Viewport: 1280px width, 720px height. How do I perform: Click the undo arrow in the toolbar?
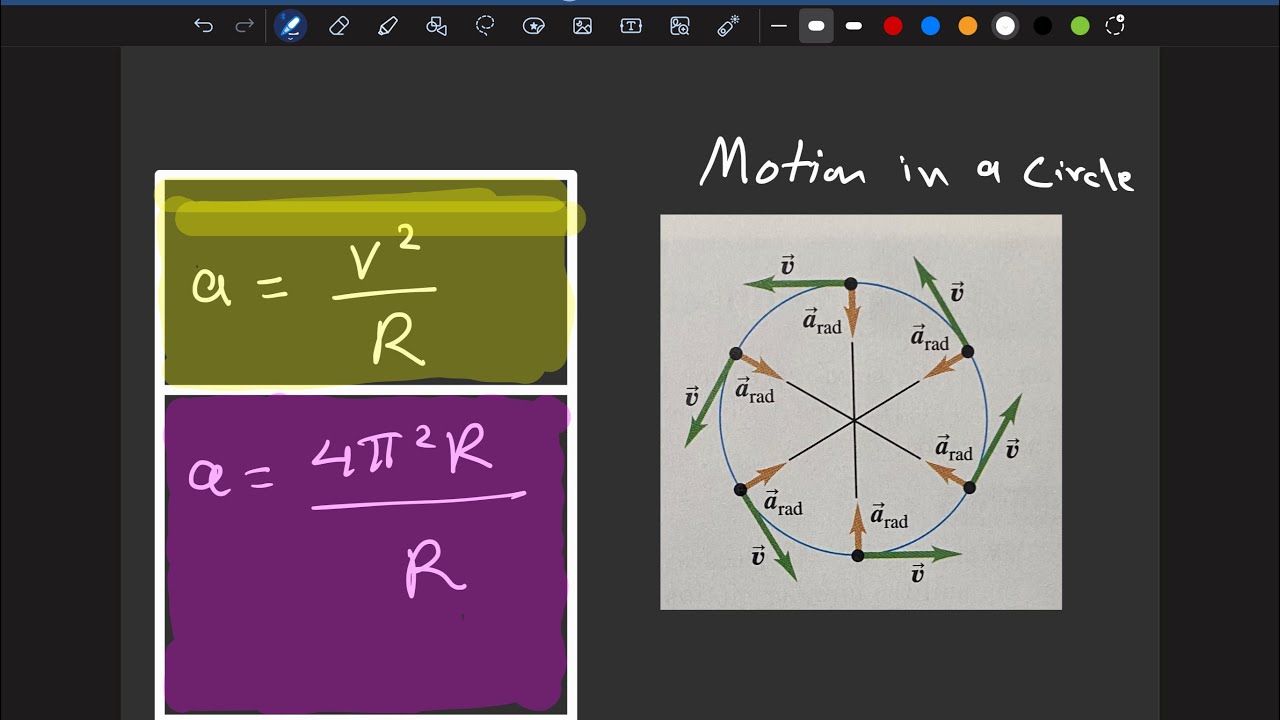pyautogui.click(x=204, y=26)
